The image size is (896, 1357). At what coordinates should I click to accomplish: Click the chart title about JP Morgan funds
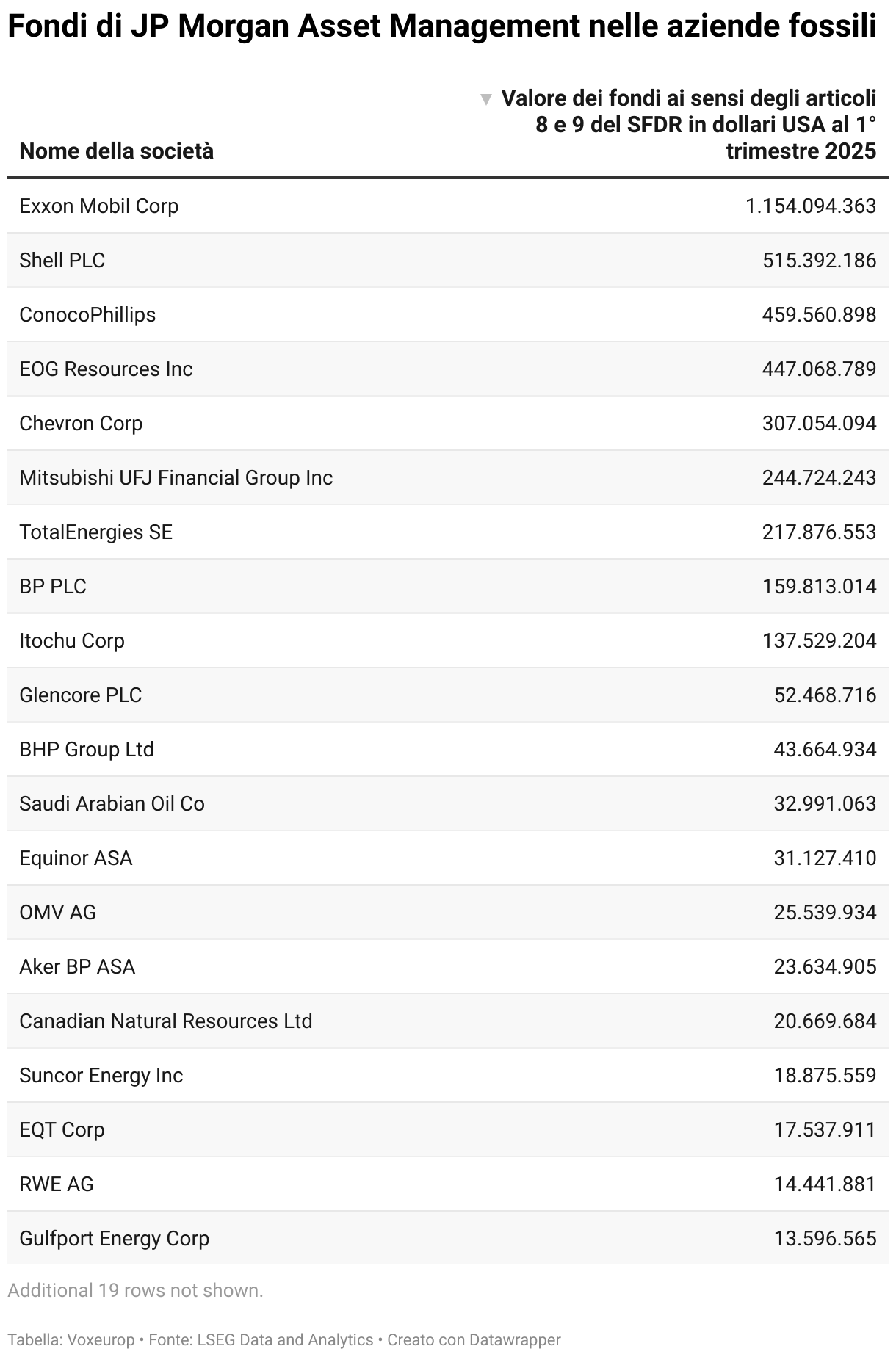[442, 27]
